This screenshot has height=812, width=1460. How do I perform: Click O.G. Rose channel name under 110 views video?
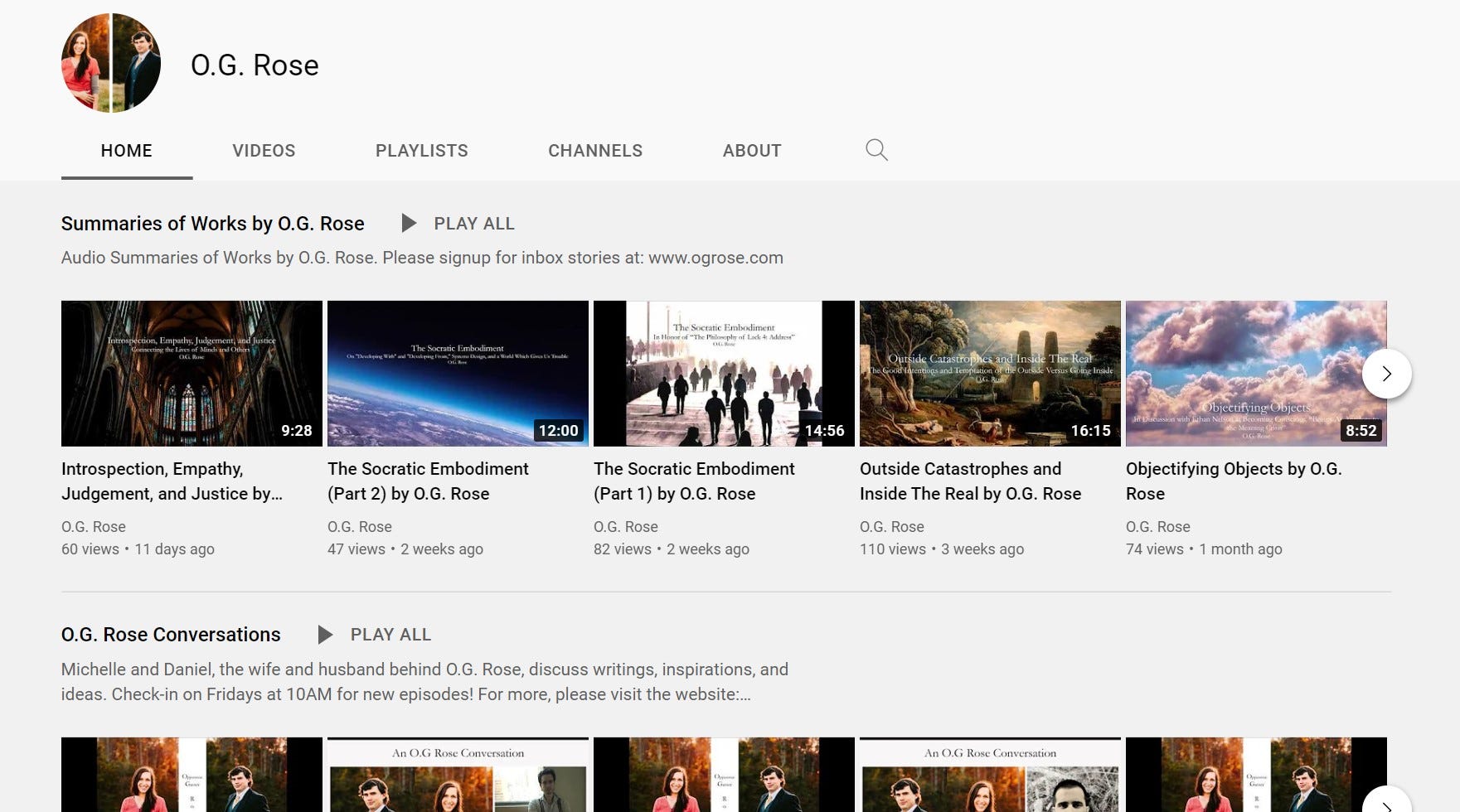coord(892,527)
